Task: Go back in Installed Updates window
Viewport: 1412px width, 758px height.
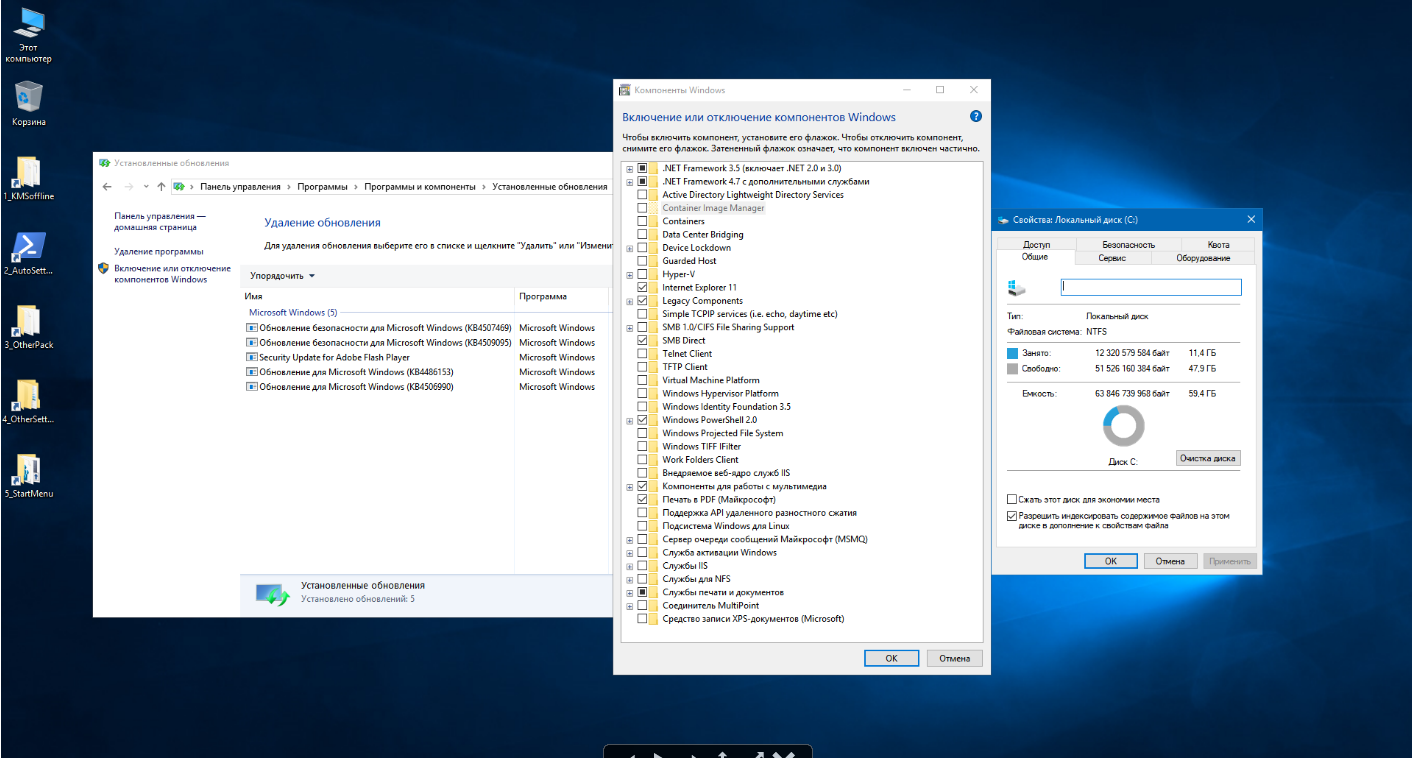Action: pyautogui.click(x=108, y=187)
